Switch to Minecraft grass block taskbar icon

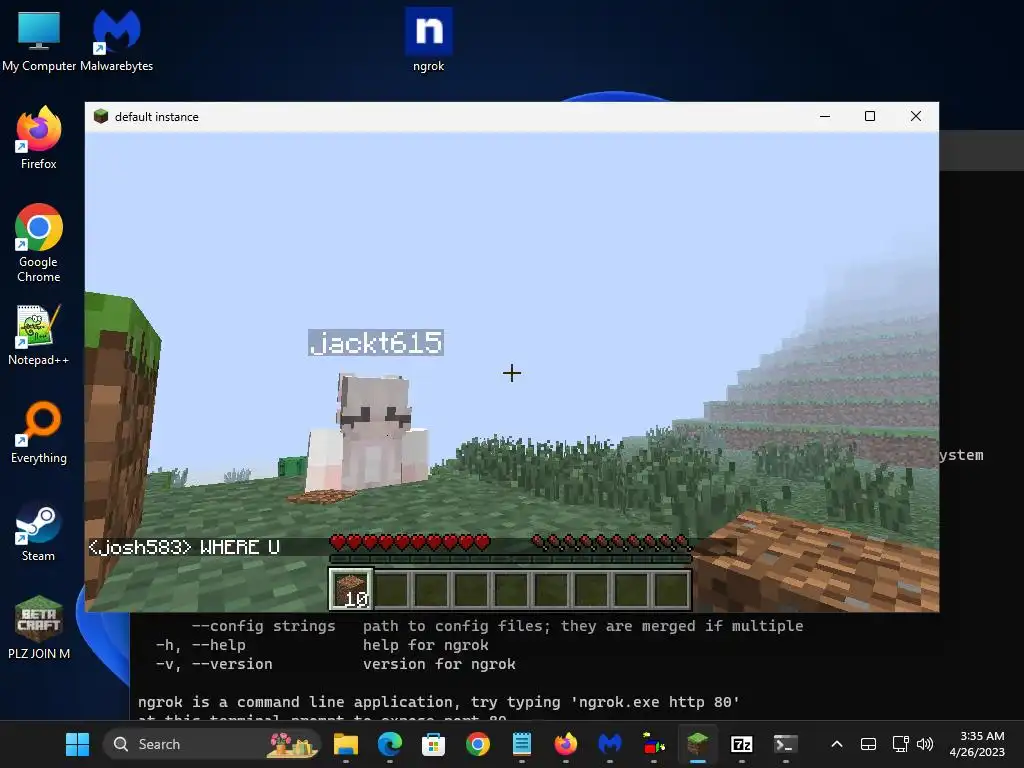697,744
